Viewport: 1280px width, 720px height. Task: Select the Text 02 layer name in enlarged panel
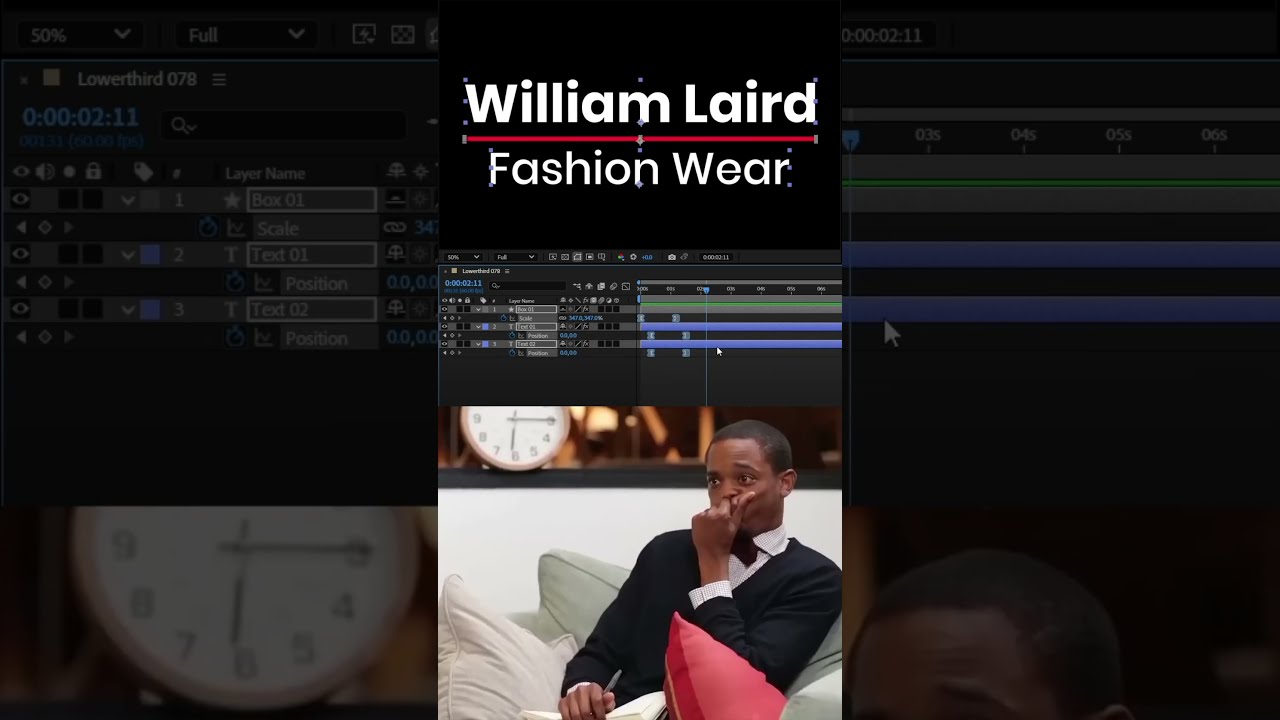click(x=312, y=310)
